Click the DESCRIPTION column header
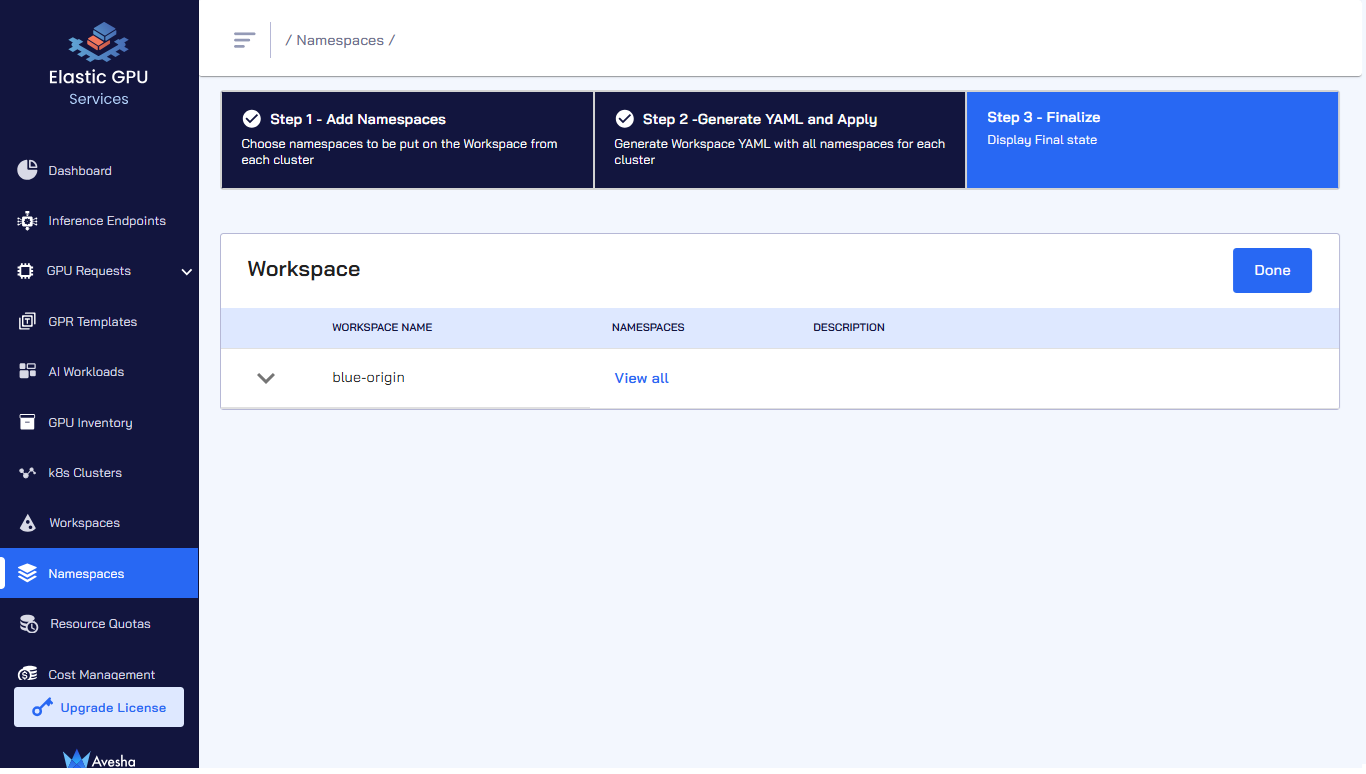The image size is (1366, 774). click(849, 328)
